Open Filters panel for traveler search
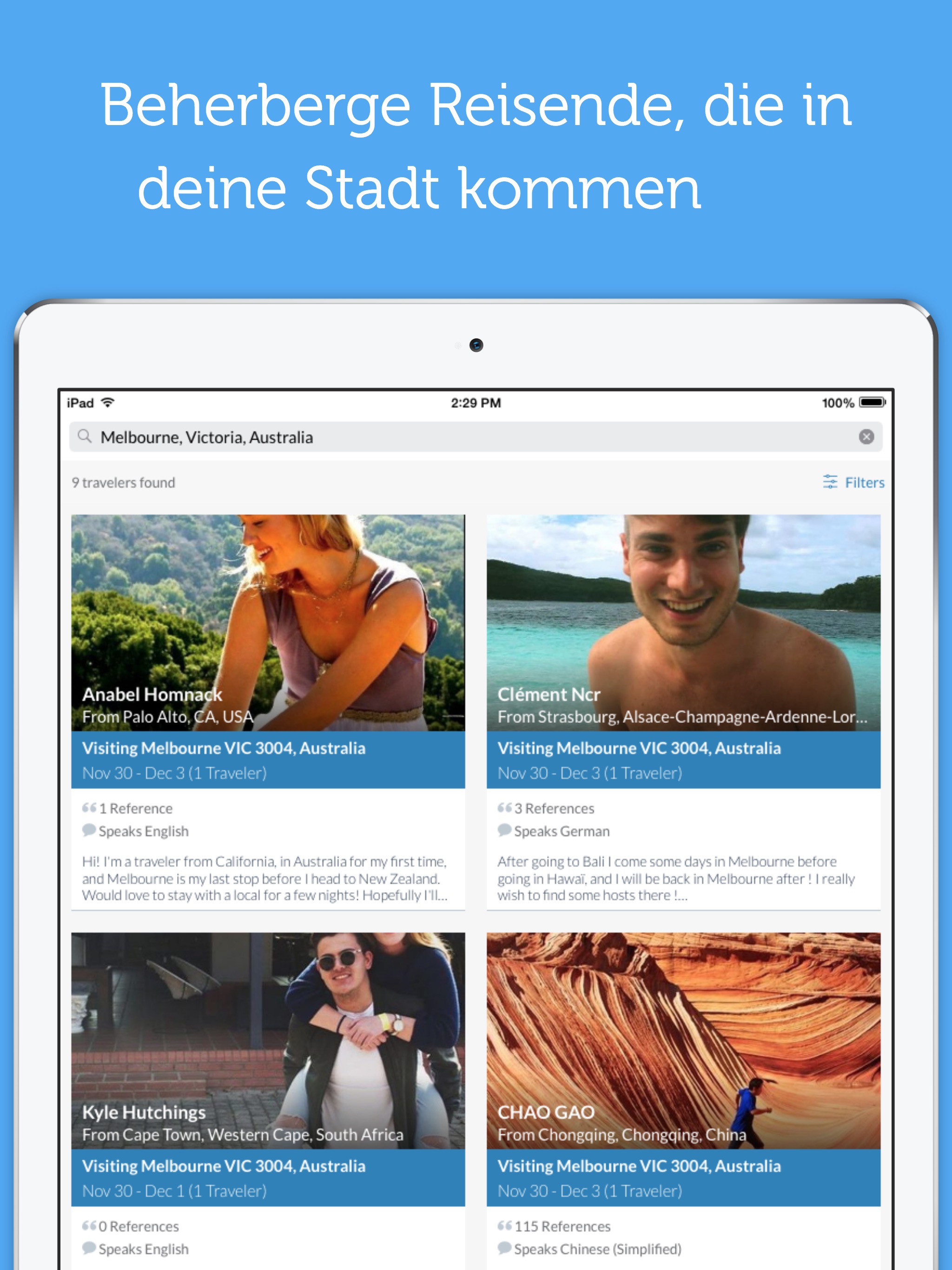Screen dimensions: 952x1270 (850, 482)
